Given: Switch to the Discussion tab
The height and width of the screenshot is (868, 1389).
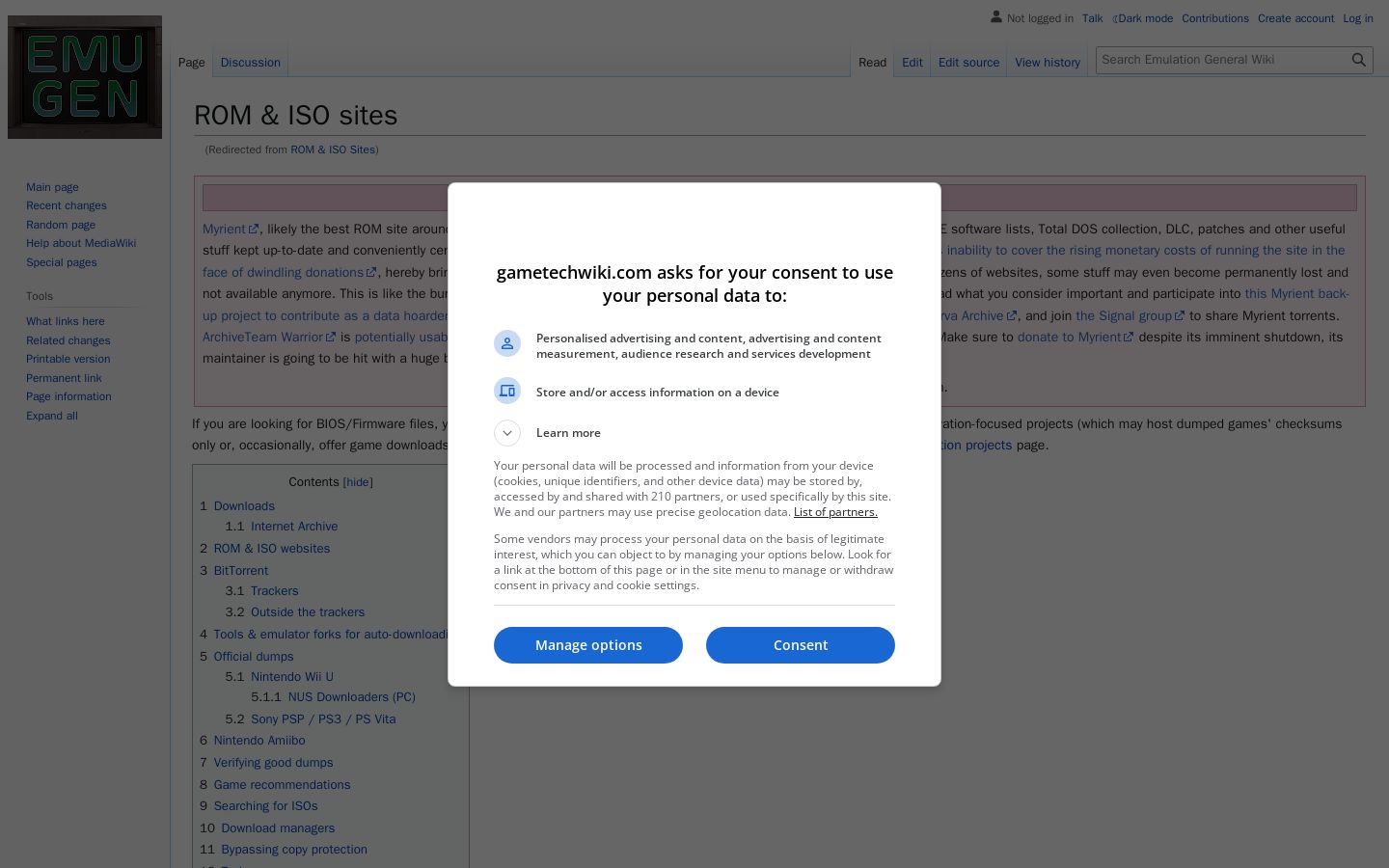Looking at the screenshot, I should [250, 63].
